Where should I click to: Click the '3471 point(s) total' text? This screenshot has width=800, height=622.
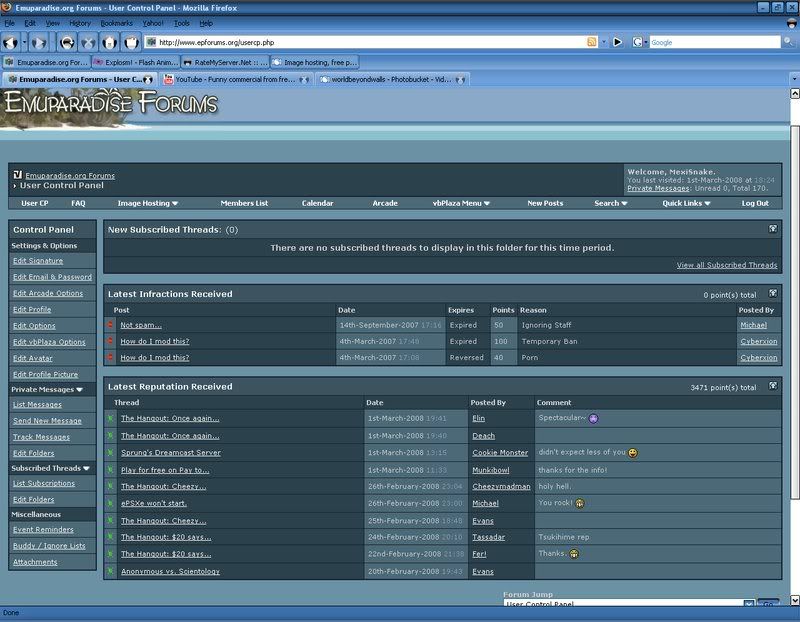723,388
